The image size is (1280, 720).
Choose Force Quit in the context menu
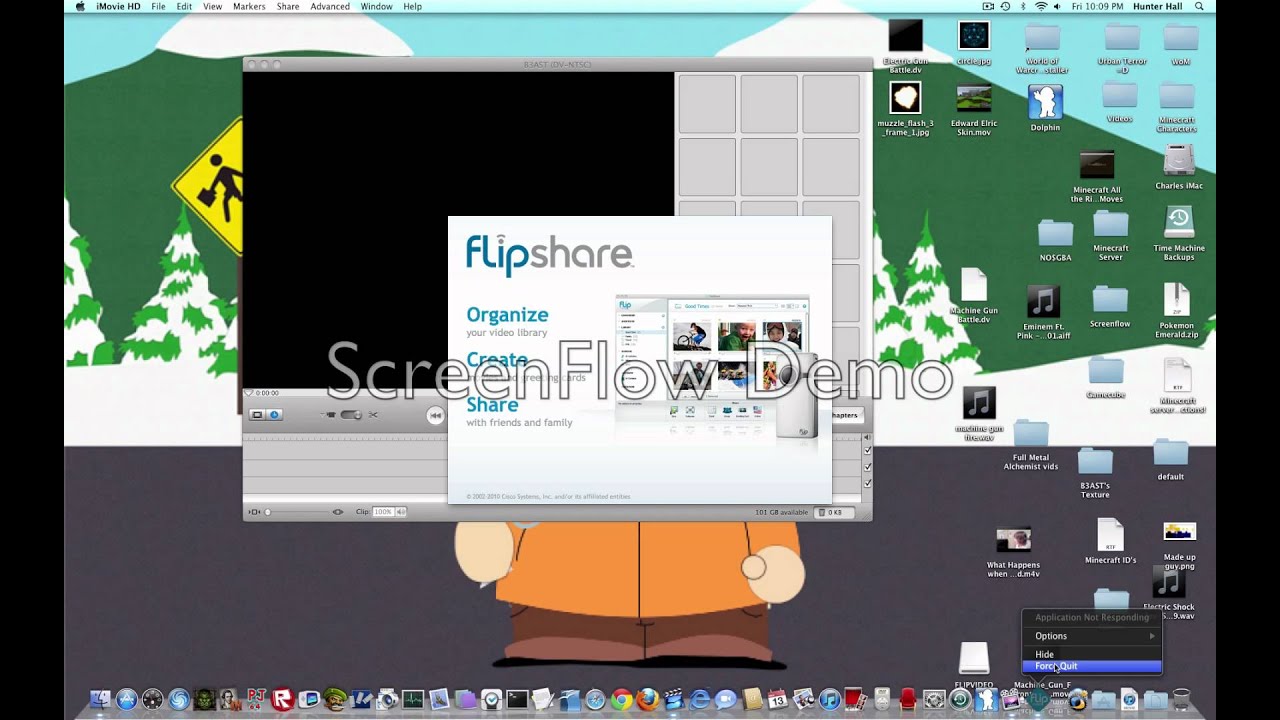[1092, 666]
